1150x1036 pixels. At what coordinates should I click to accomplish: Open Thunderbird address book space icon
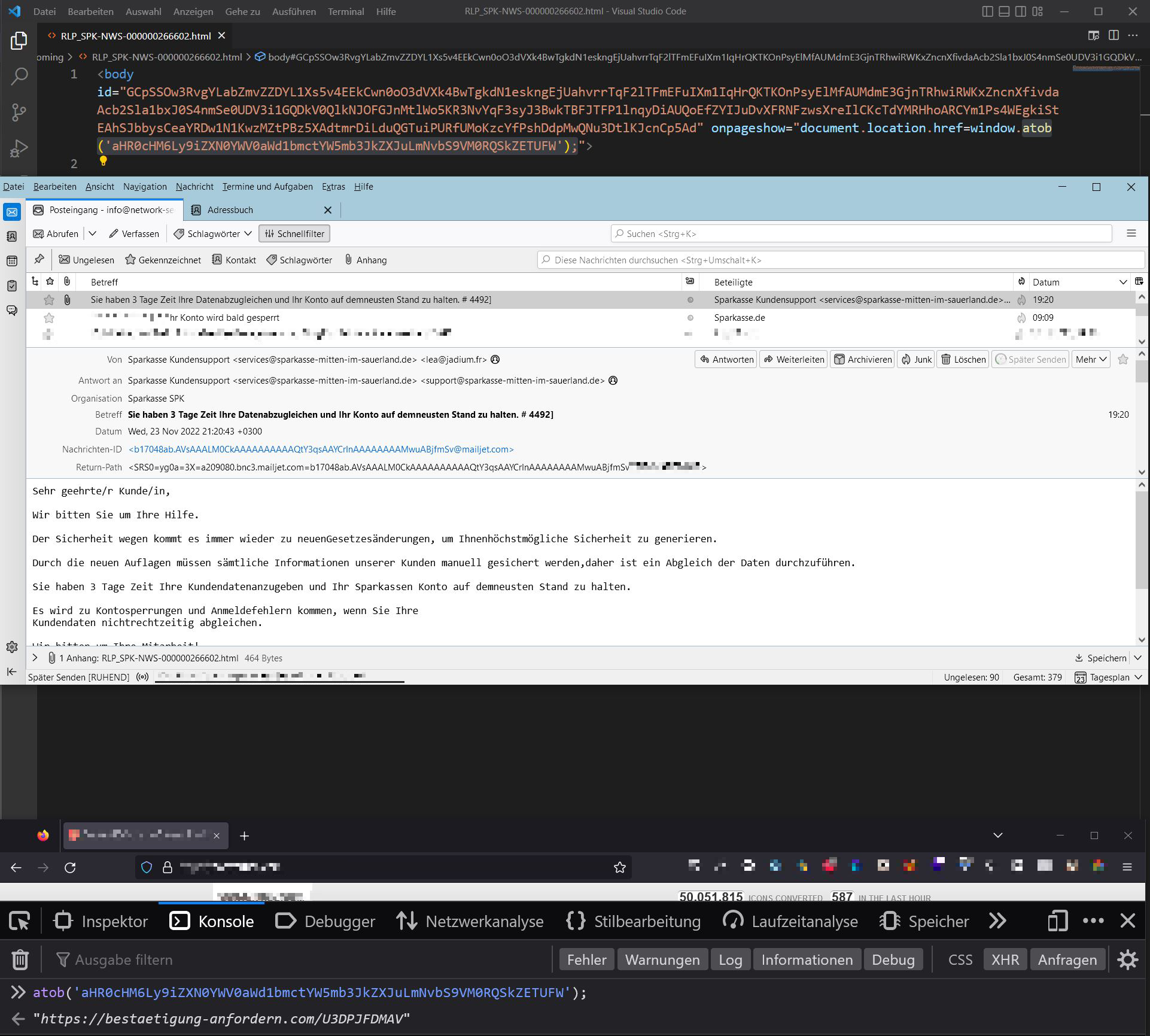point(12,236)
